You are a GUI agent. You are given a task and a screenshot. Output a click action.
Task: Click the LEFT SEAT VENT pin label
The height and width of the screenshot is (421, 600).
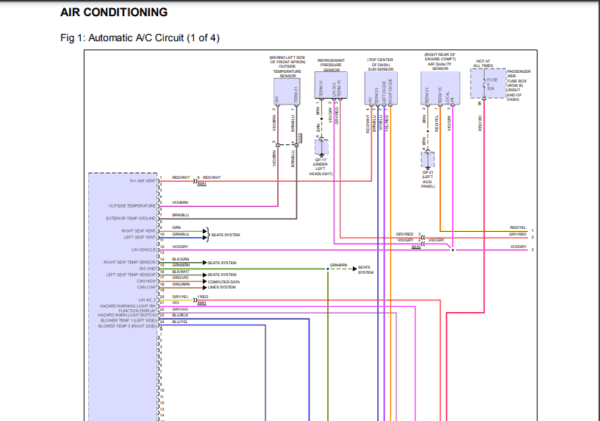140,237
